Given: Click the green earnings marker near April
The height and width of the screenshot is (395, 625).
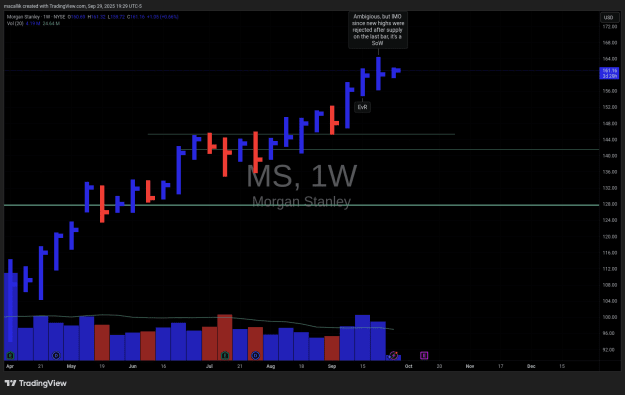Looking at the screenshot, I should click(x=10, y=355).
